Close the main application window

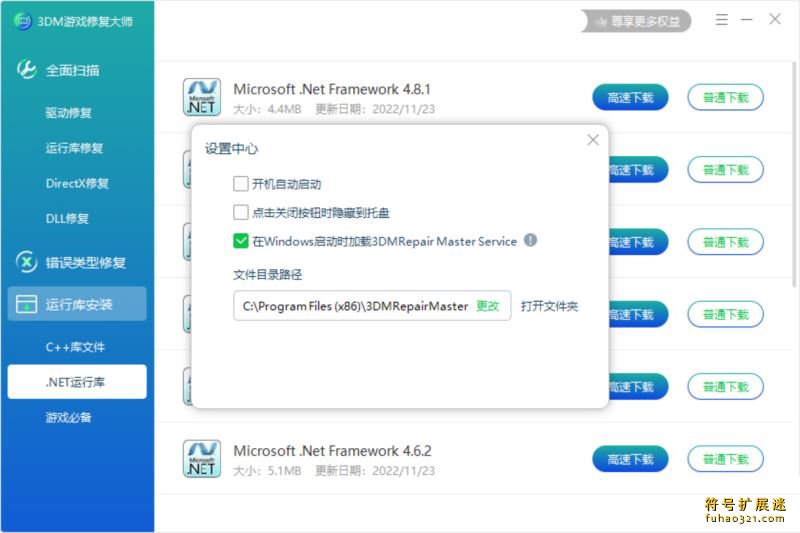(775, 19)
